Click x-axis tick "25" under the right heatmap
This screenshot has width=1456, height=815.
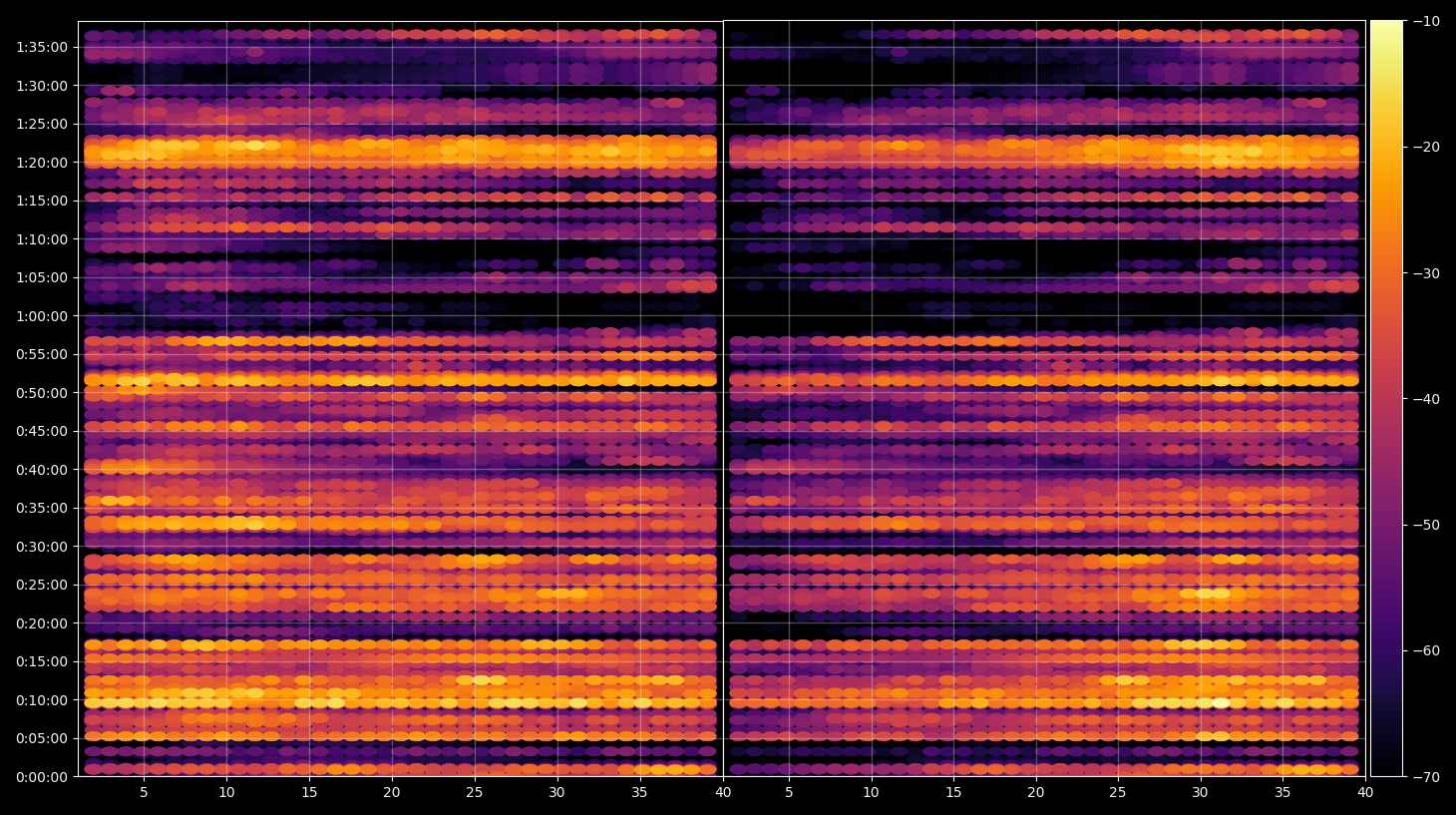tap(1118, 793)
